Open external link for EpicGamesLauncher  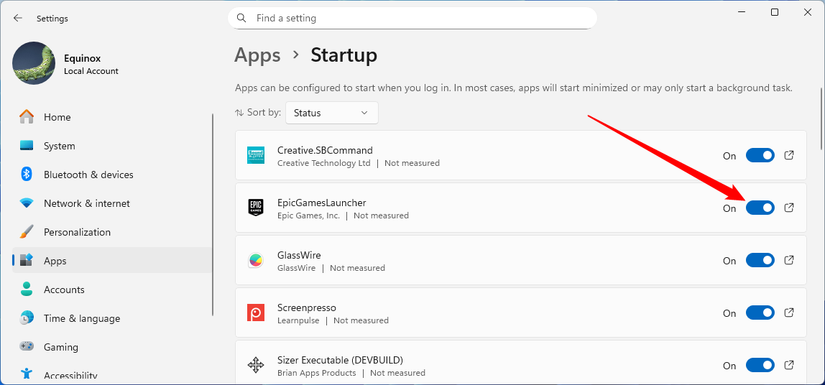789,208
